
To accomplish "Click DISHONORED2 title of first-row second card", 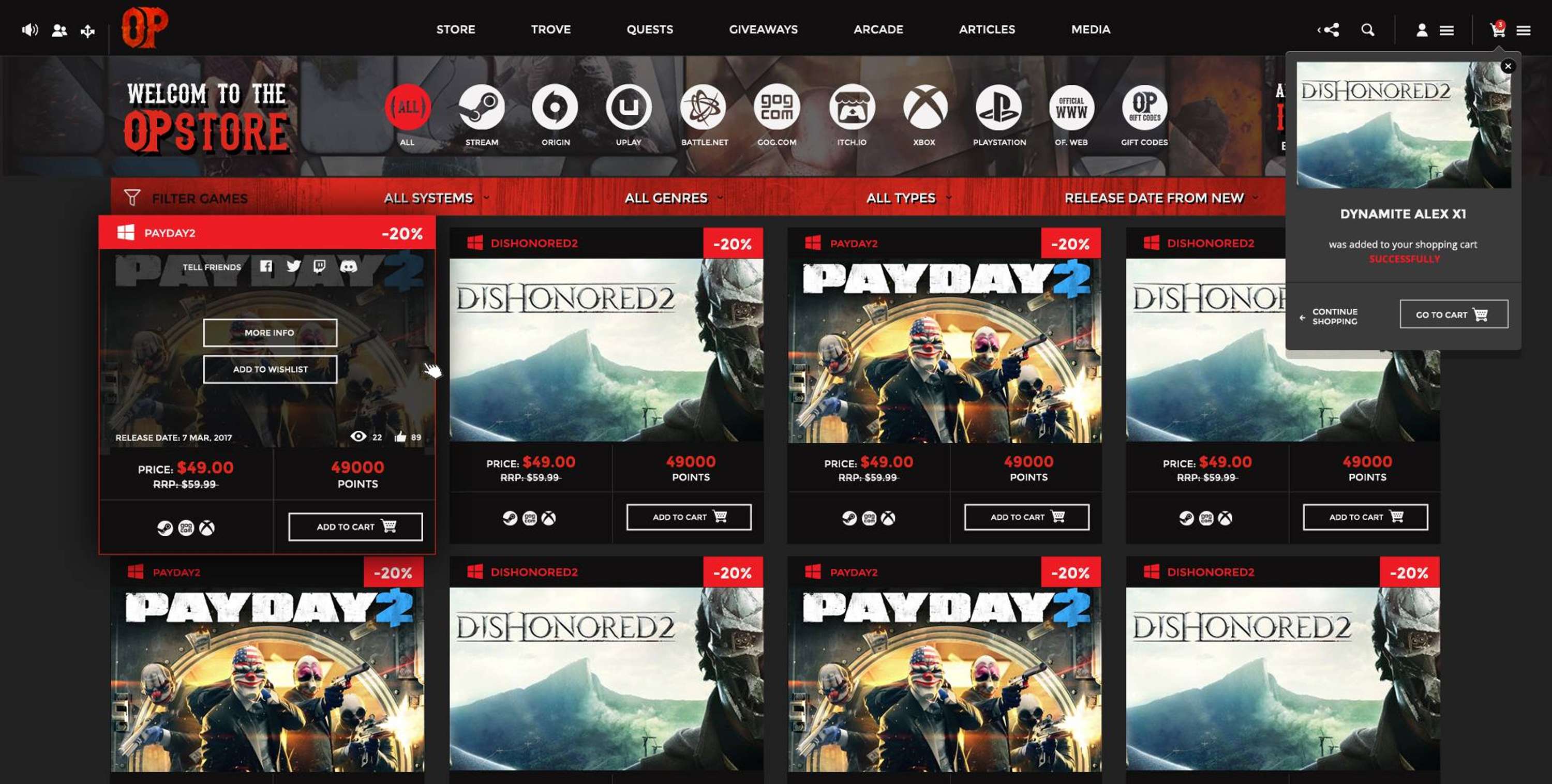I will 534,243.
